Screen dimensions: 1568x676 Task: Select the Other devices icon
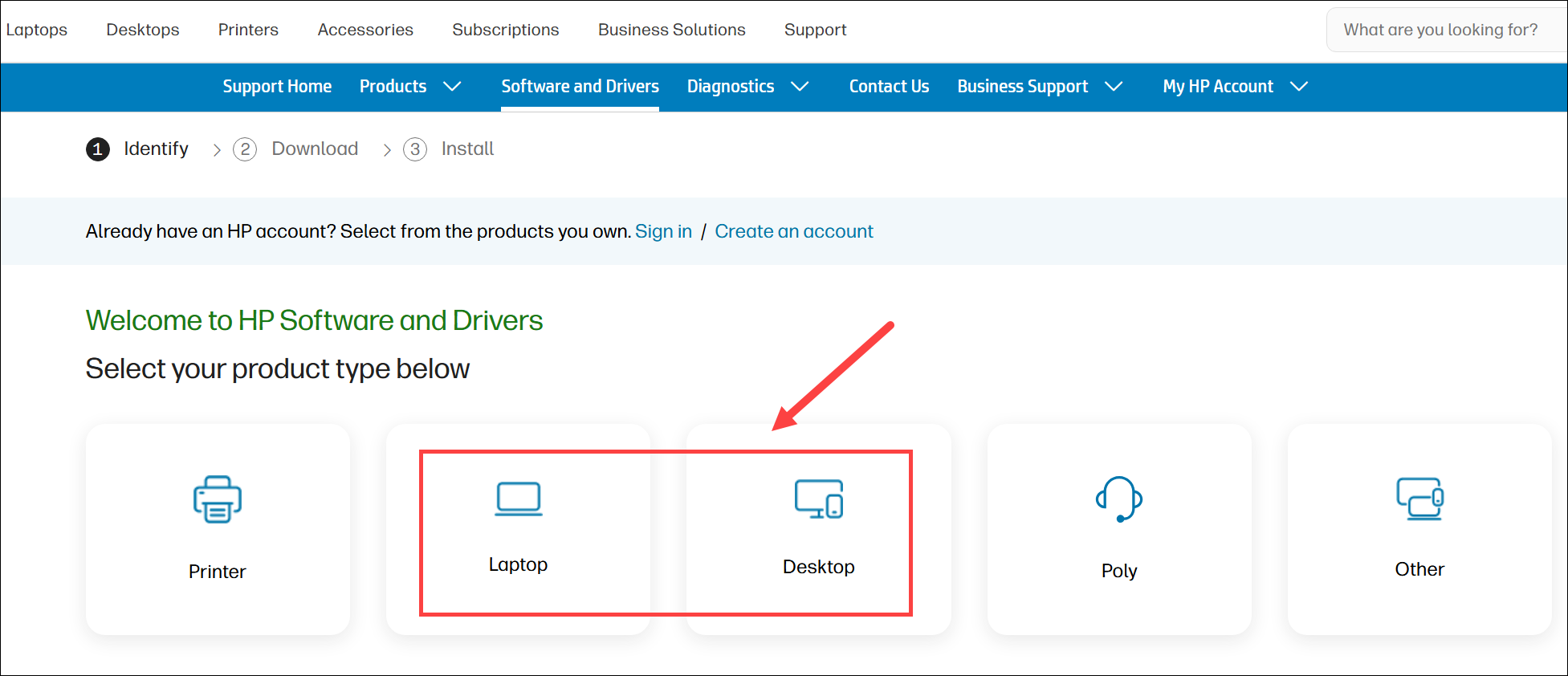1419,499
